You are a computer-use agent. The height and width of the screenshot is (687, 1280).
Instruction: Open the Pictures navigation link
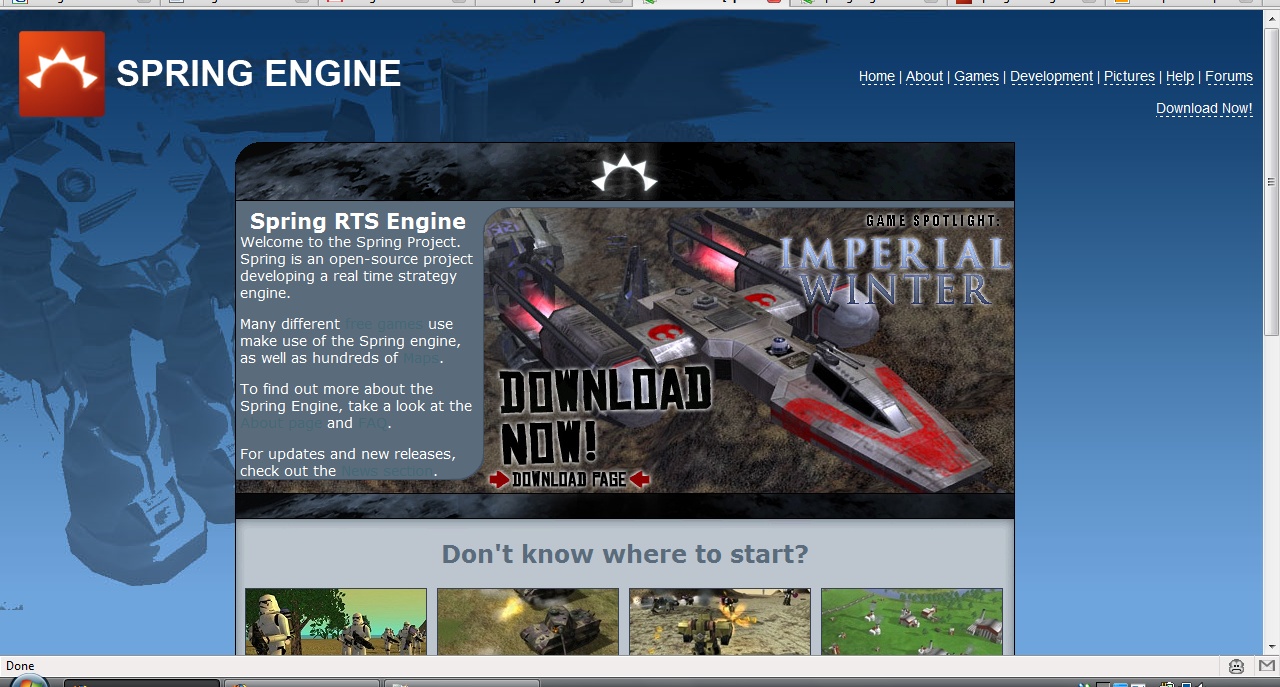1129,77
